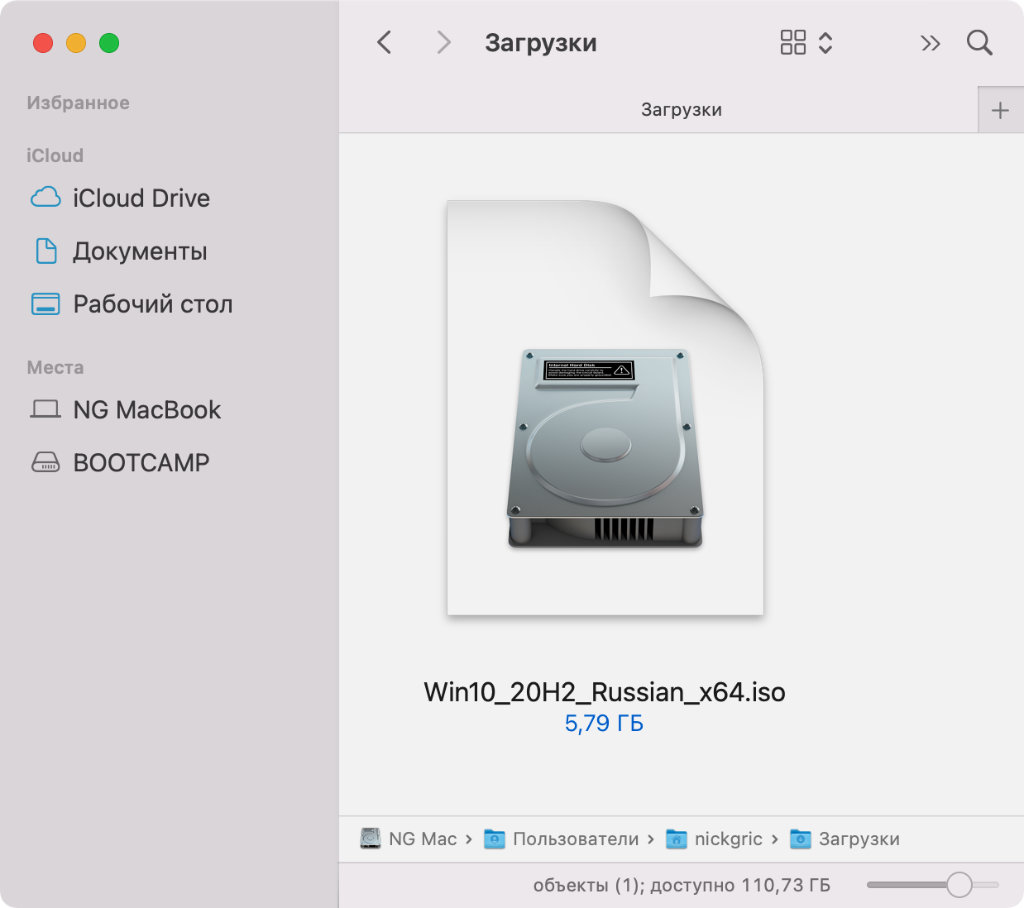Open the icon view mode dropdown

(806, 43)
